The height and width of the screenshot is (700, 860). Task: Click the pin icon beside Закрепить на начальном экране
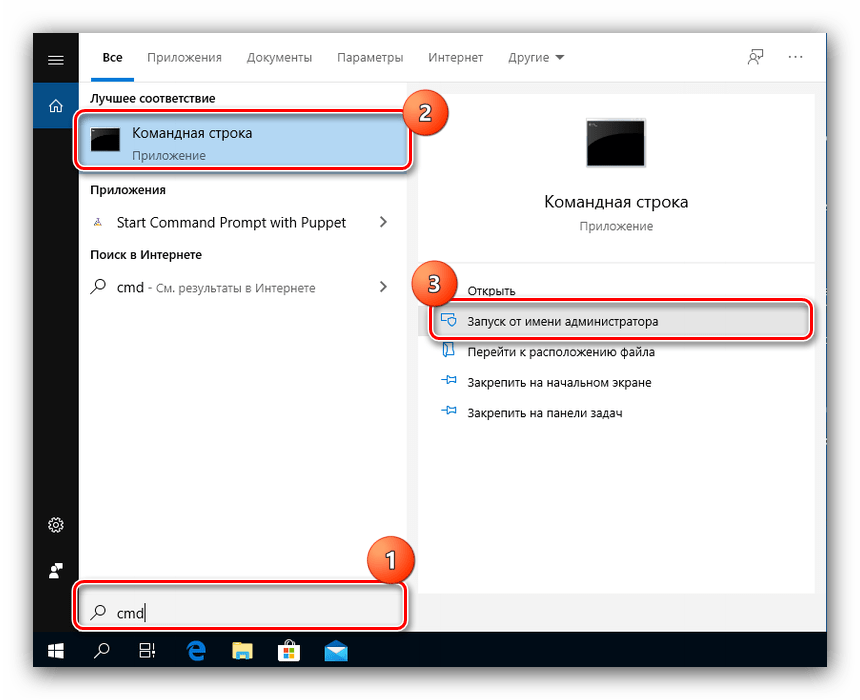pyautogui.click(x=449, y=380)
